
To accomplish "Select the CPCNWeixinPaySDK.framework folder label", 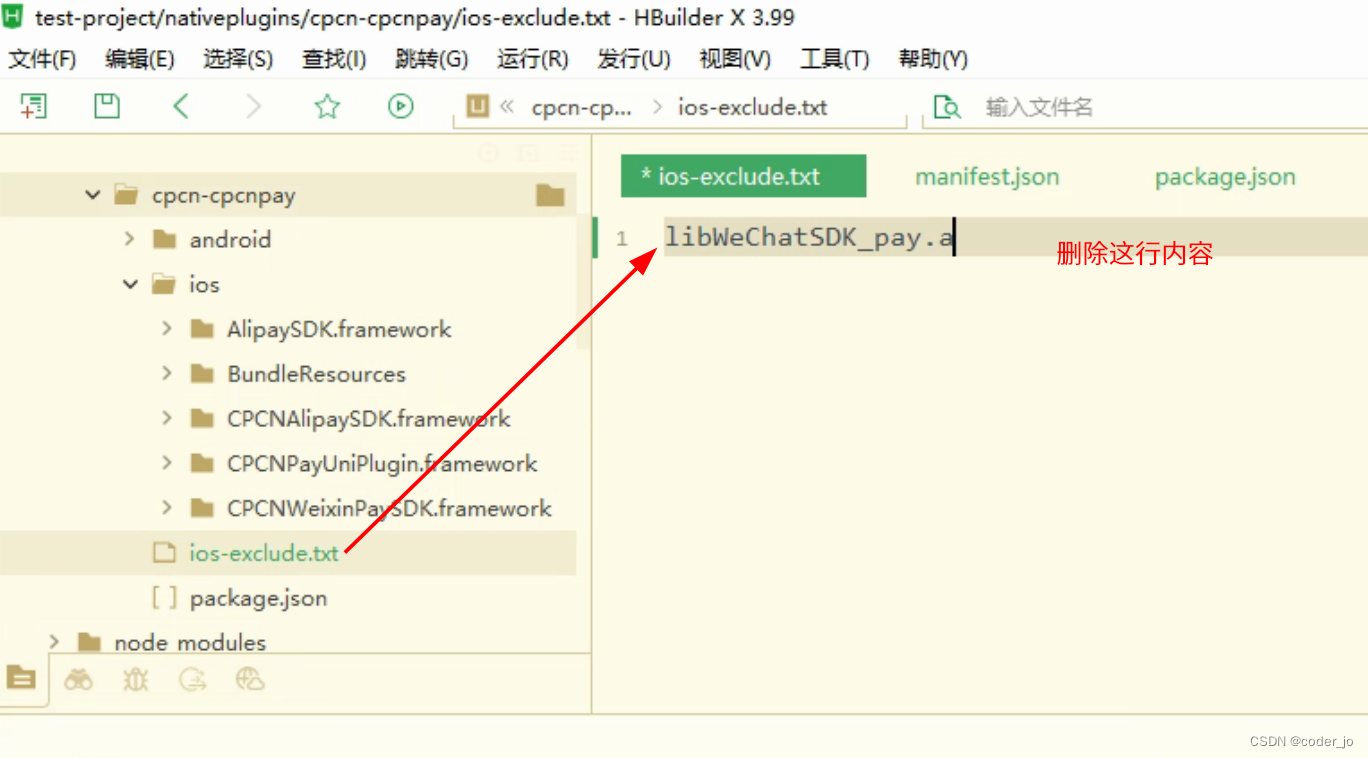I will pyautogui.click(x=389, y=508).
